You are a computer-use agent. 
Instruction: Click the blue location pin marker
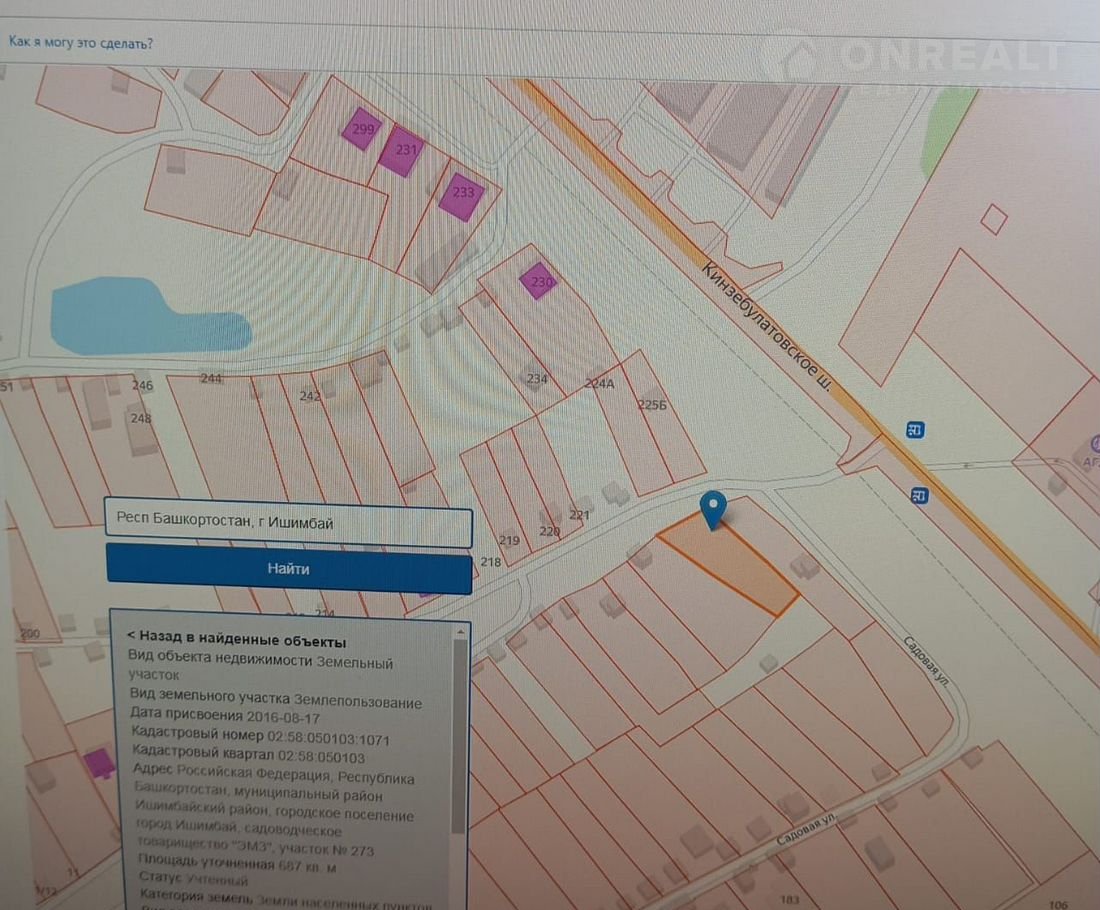pos(712,507)
